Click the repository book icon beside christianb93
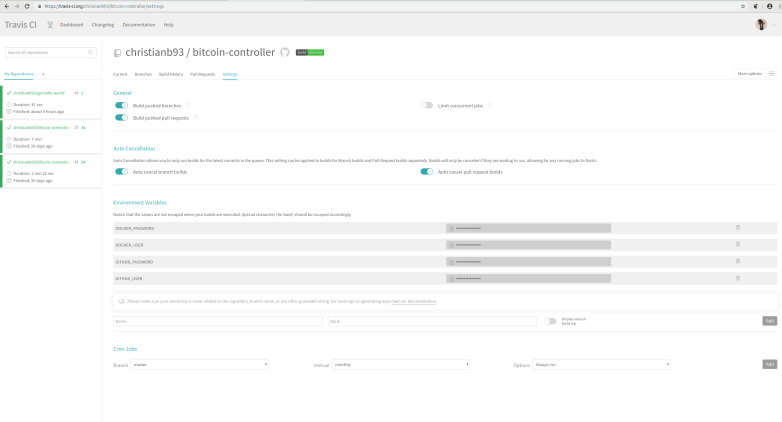 (118, 53)
